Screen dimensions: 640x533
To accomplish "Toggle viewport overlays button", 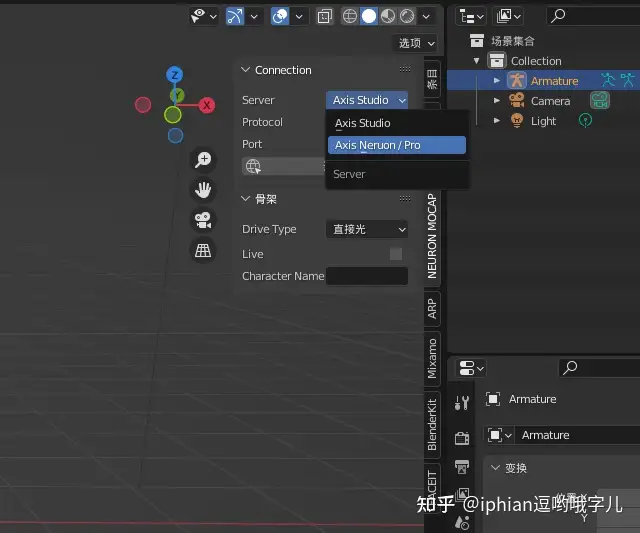I will (x=280, y=16).
